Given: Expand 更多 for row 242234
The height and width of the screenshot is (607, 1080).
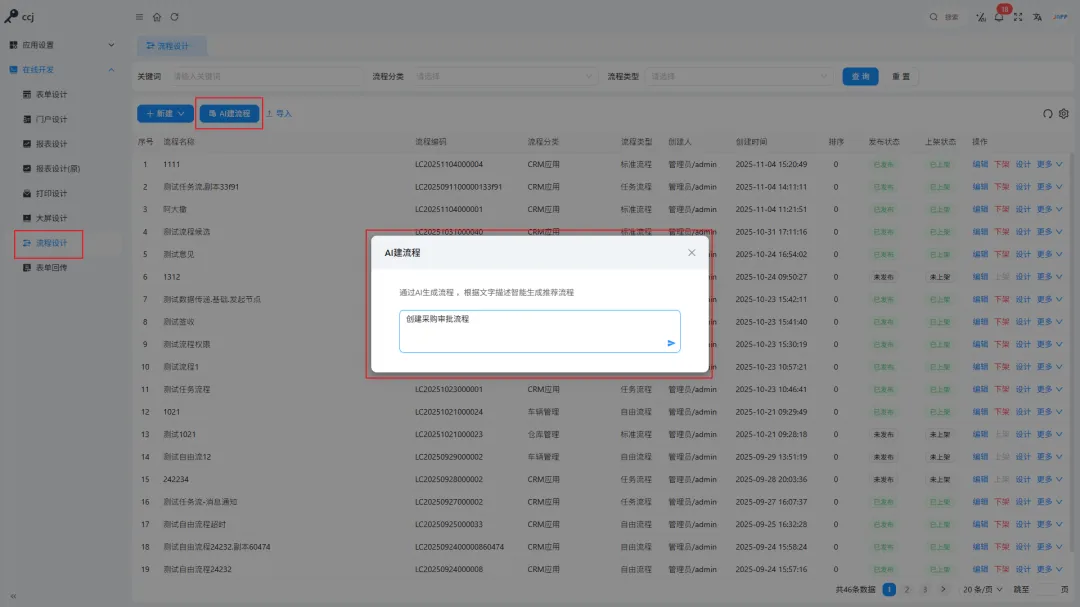Looking at the screenshot, I should tap(1050, 480).
